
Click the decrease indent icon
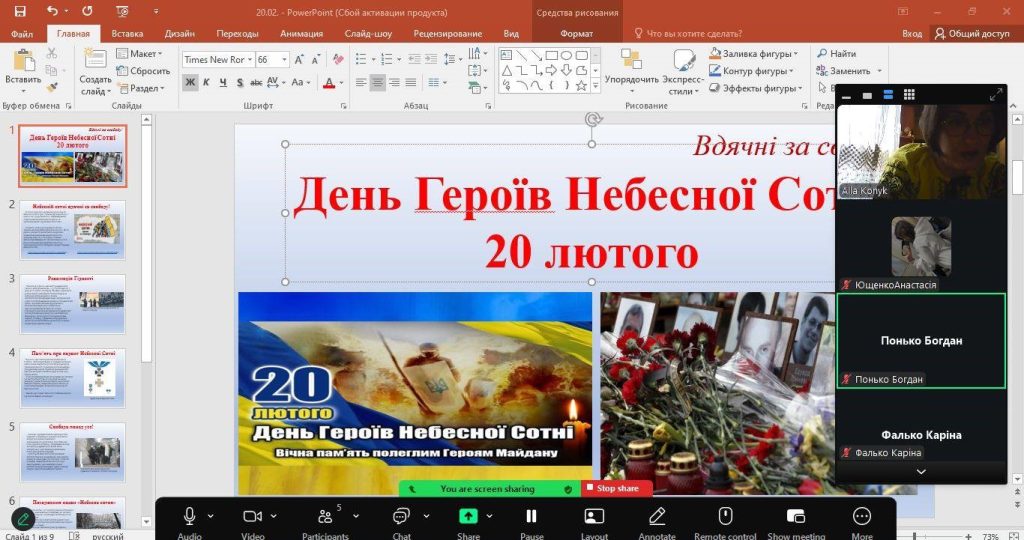coord(414,59)
